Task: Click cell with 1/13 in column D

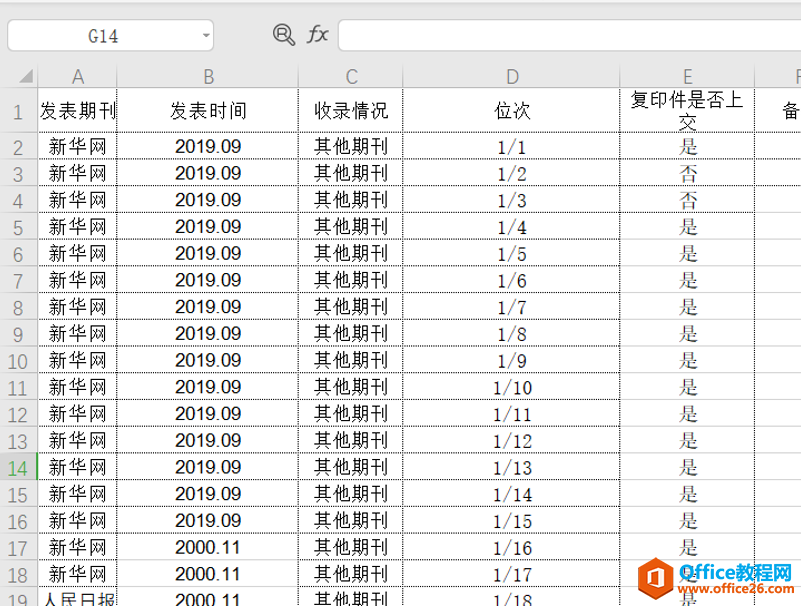Action: [x=512, y=467]
